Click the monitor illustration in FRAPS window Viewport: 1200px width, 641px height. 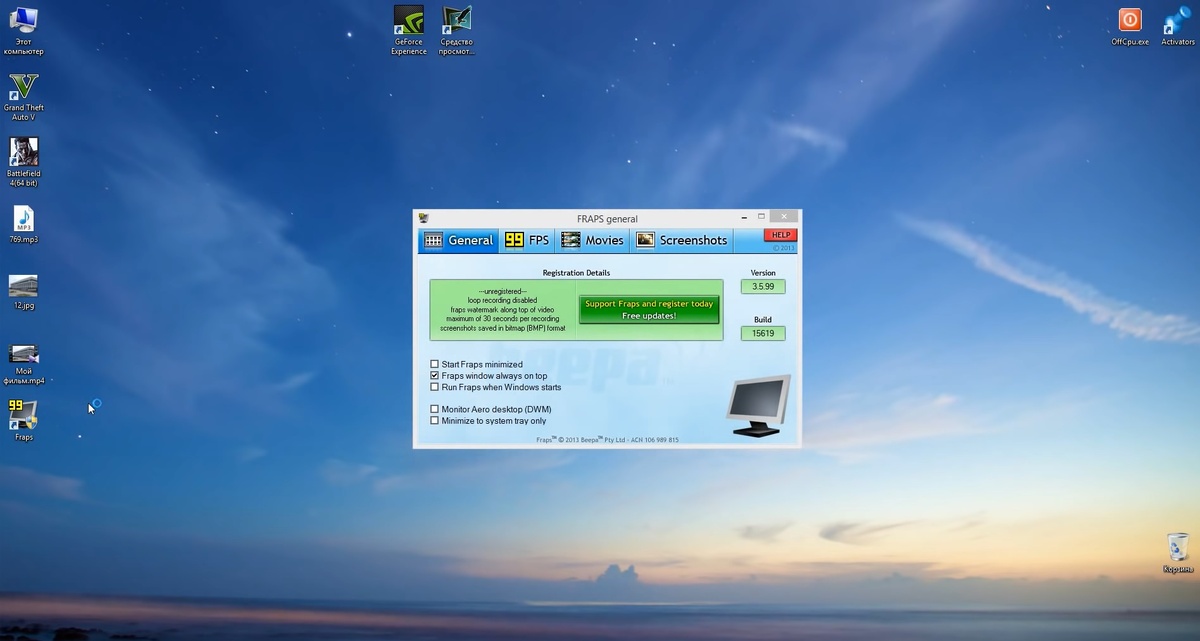coord(758,405)
